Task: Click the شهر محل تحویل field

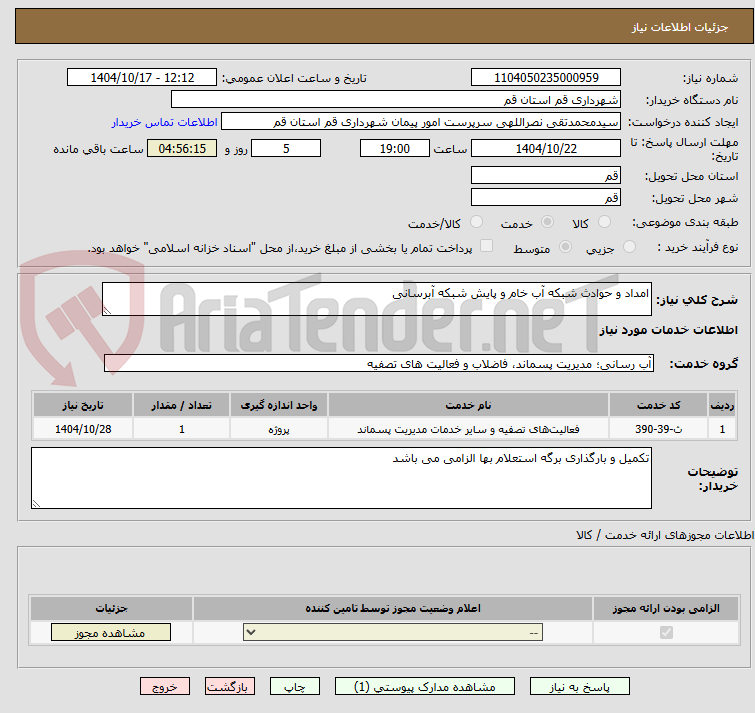Action: (546, 197)
